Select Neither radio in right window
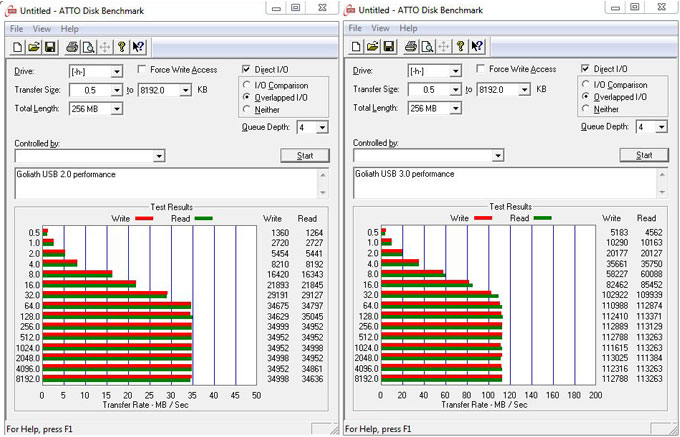Image resolution: width=680 pixels, height=437 pixels. [585, 109]
